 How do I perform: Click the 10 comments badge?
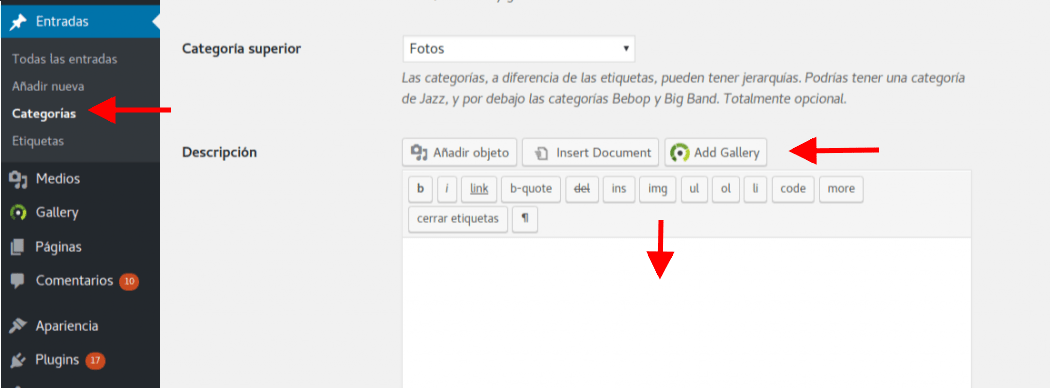(x=129, y=281)
